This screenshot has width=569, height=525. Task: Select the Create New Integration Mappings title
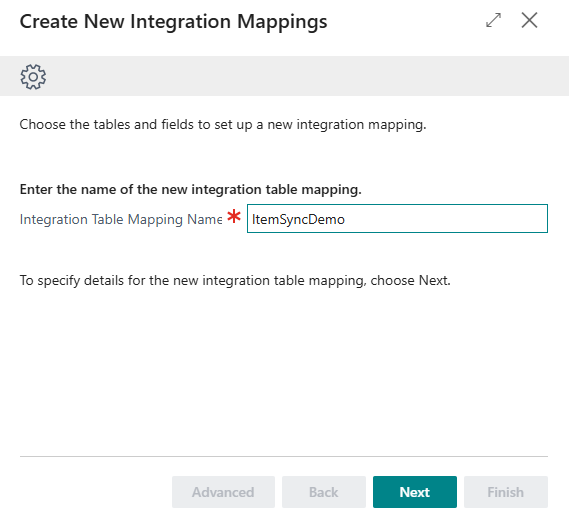tap(173, 22)
